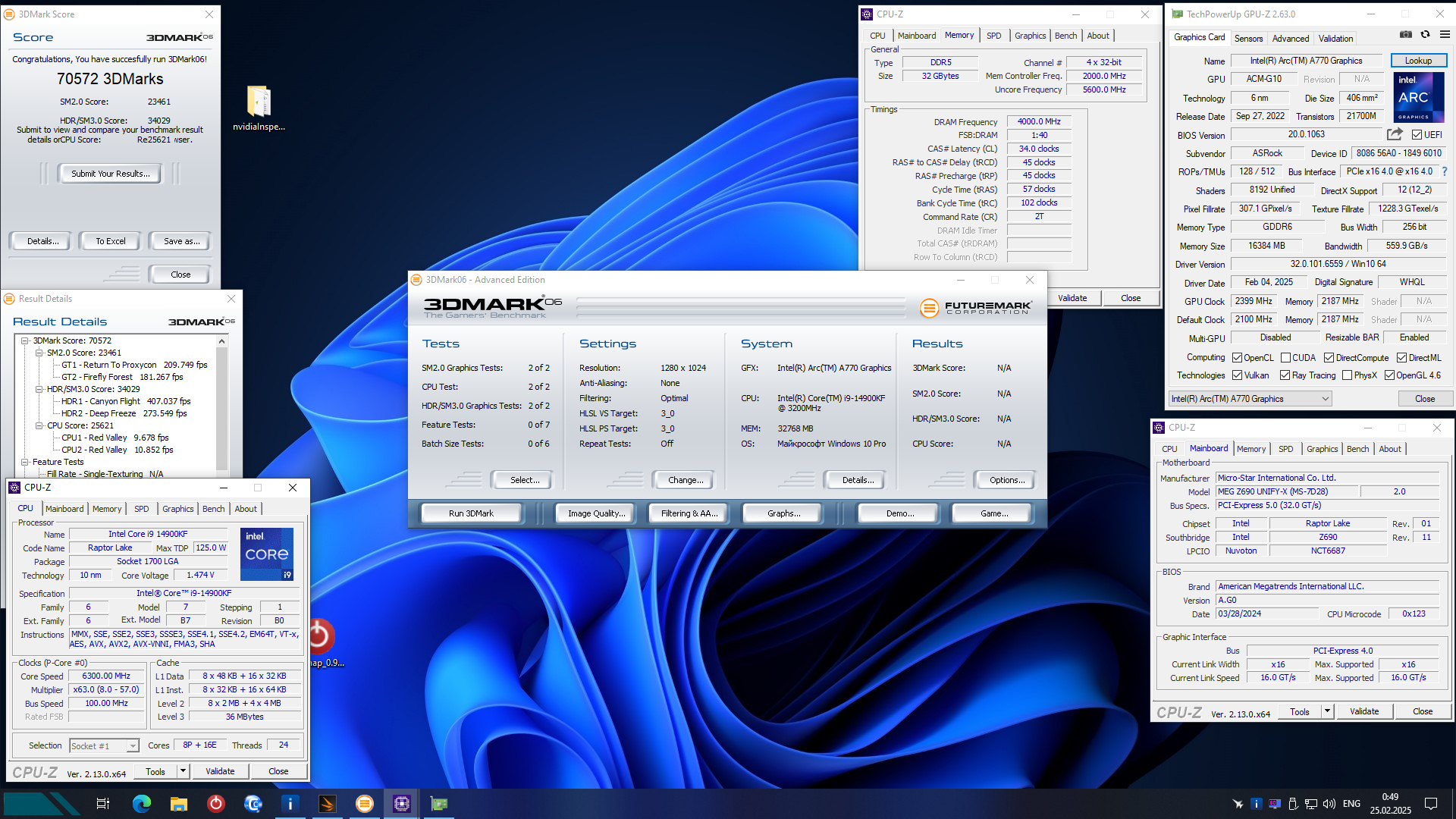This screenshot has width=1456, height=819.
Task: Click GPU-Z refresh icon
Action: click(x=1425, y=35)
